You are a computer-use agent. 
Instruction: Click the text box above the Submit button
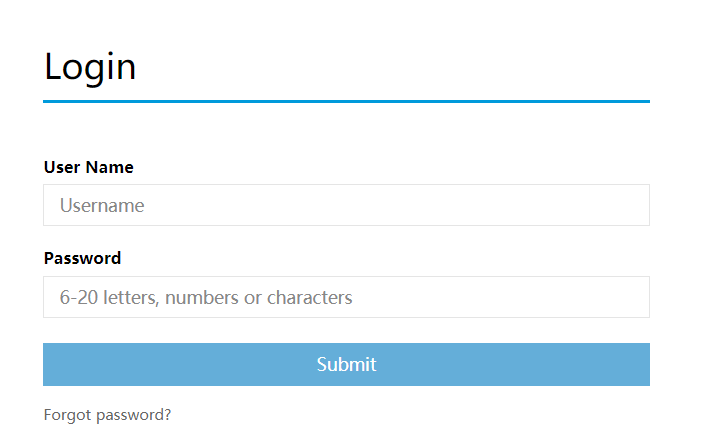[x=346, y=297]
